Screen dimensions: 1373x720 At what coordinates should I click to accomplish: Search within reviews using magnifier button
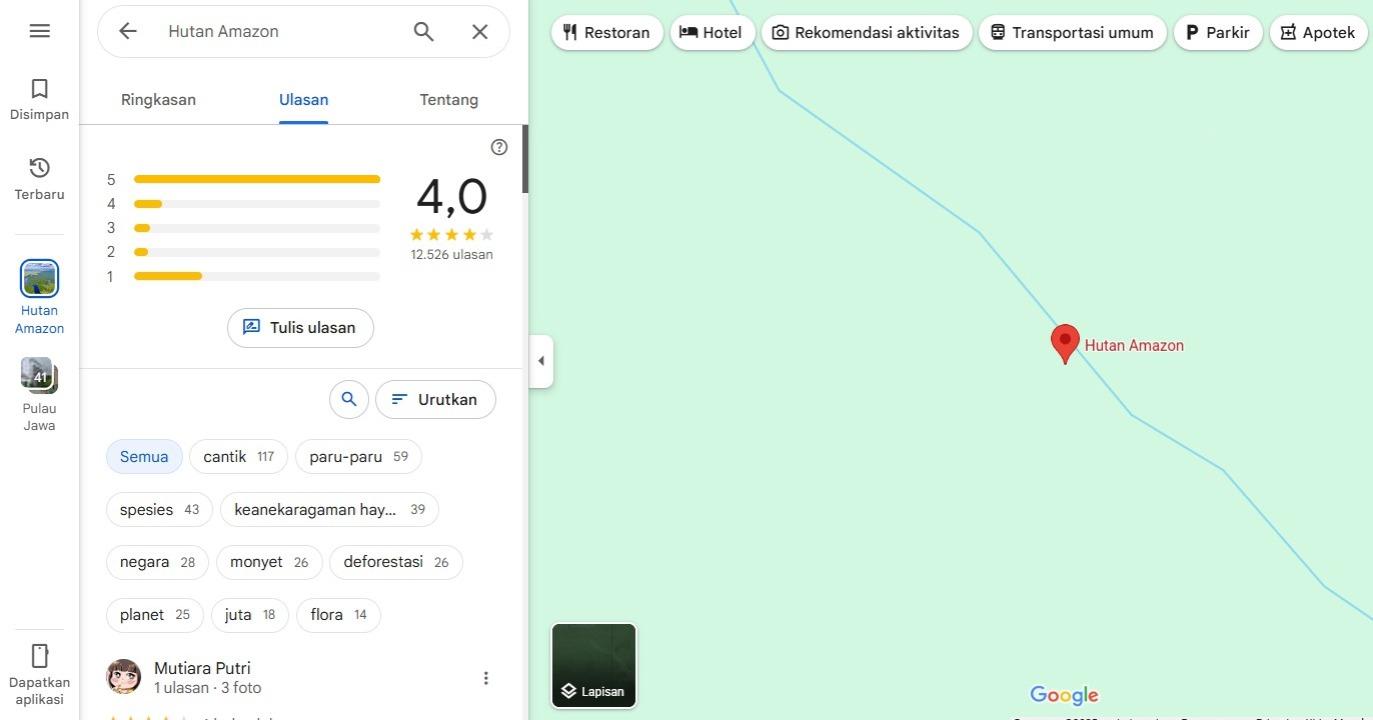348,399
